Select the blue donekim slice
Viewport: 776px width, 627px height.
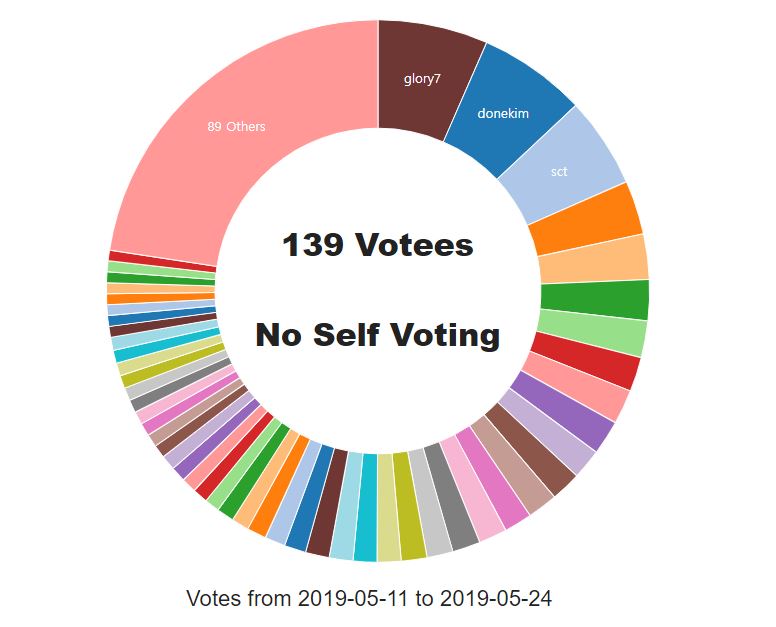pyautogui.click(x=503, y=113)
